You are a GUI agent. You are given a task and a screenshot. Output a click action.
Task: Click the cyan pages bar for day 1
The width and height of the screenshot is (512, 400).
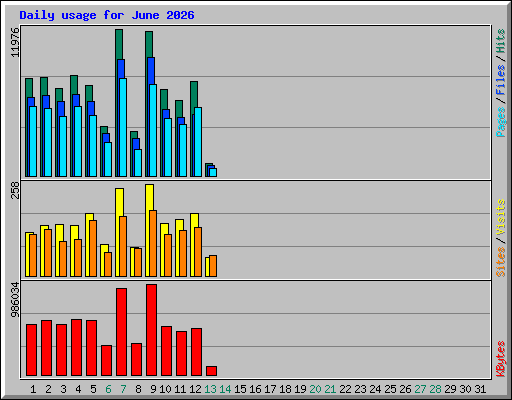point(33,141)
